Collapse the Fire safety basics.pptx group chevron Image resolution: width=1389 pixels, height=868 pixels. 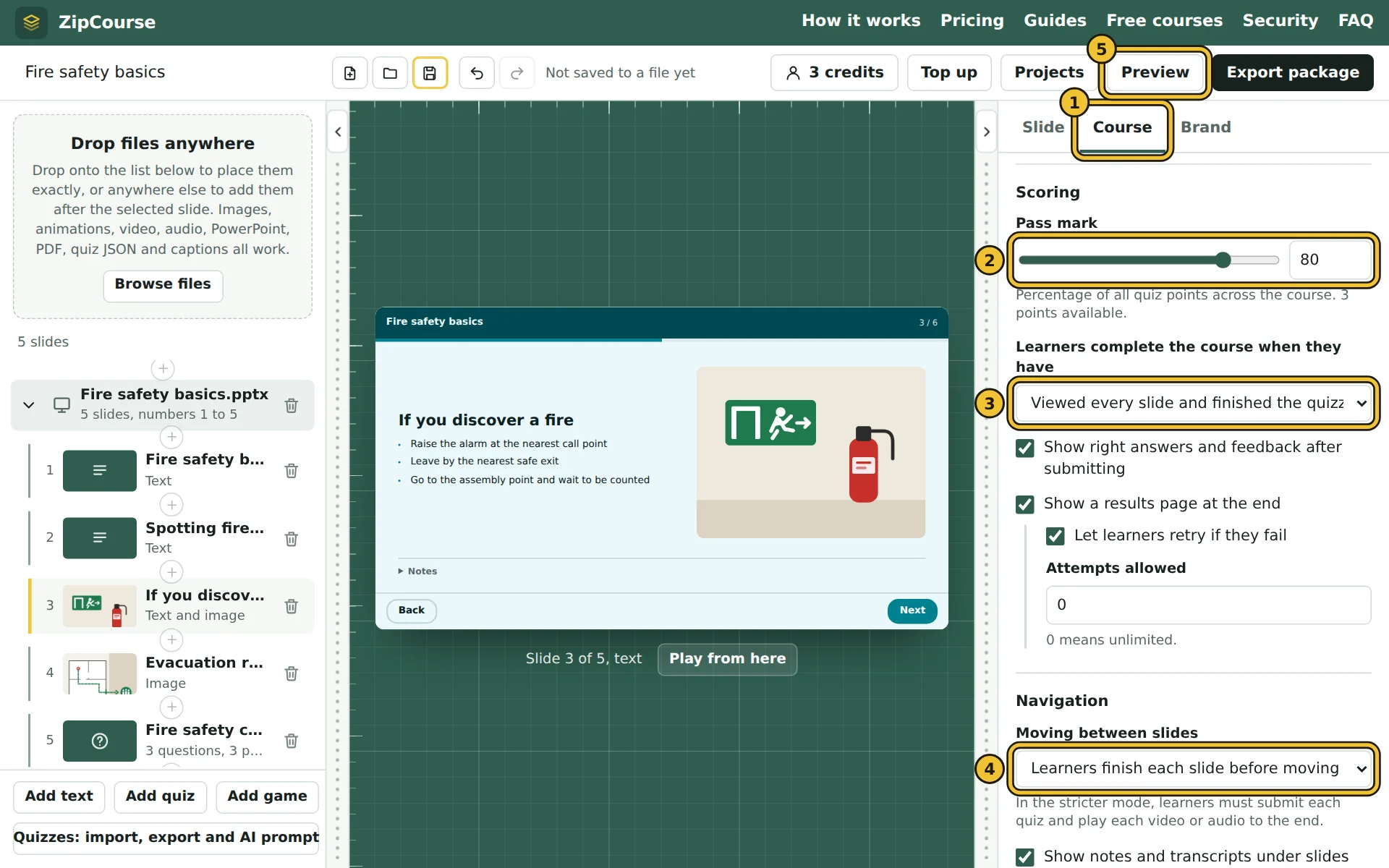[x=29, y=405]
